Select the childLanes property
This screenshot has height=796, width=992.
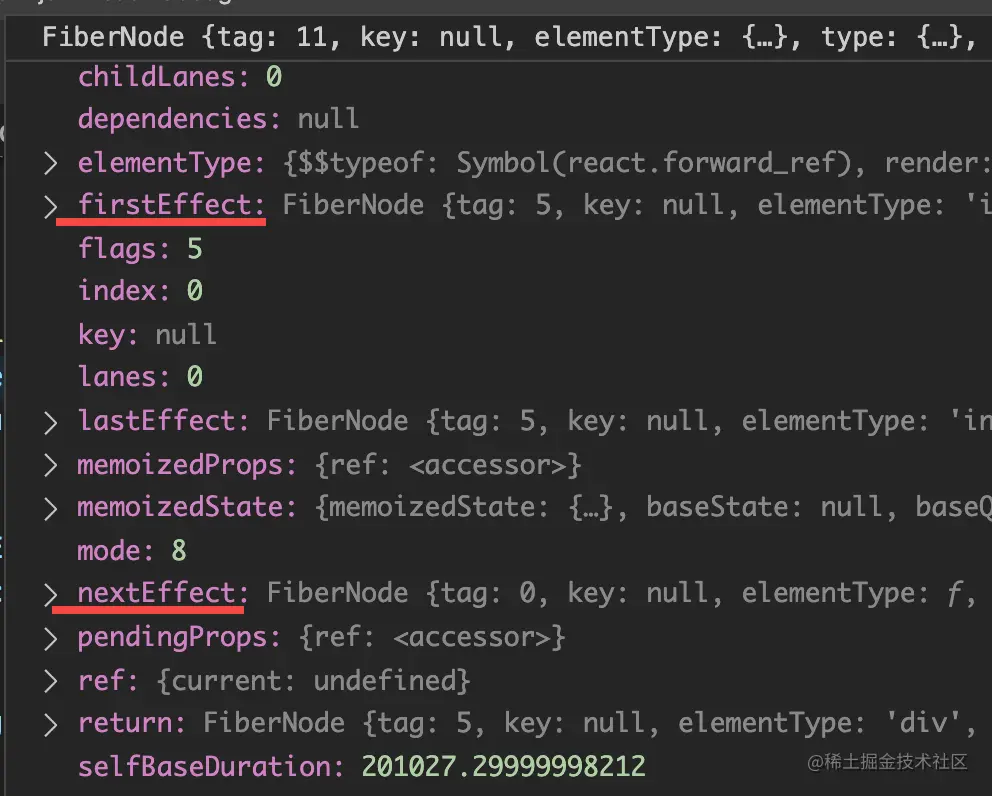180,77
